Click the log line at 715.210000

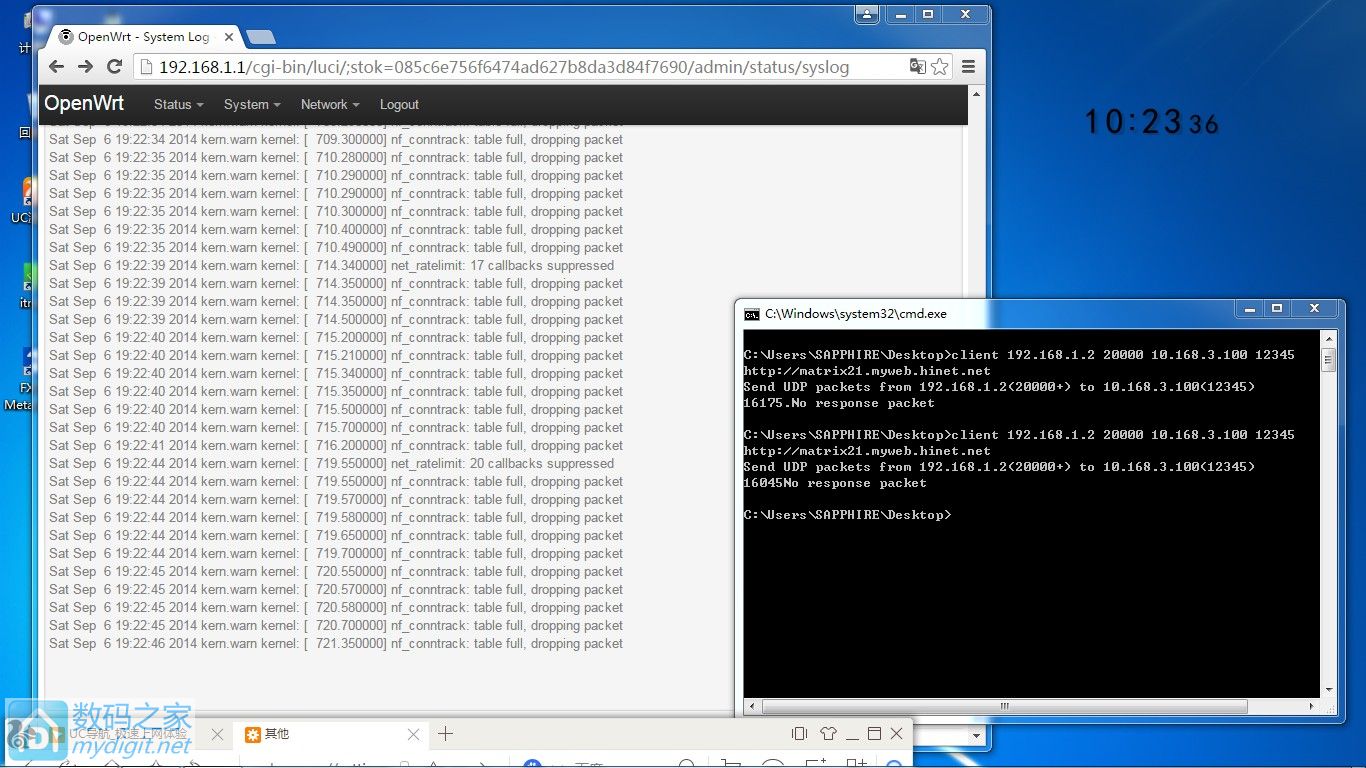(x=336, y=355)
